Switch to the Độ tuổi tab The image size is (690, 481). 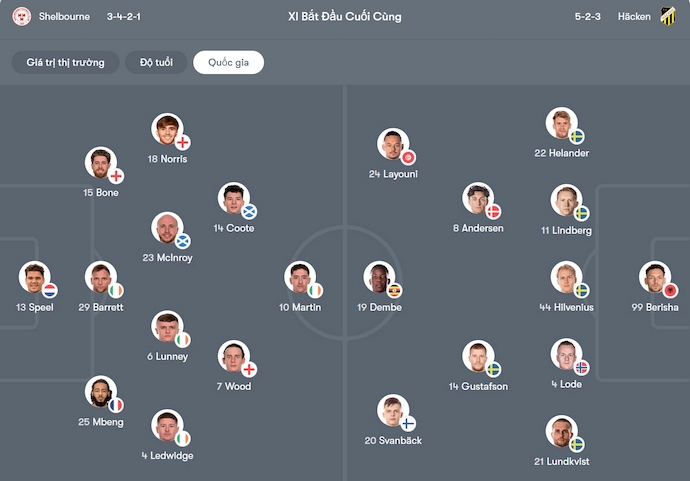click(x=156, y=63)
